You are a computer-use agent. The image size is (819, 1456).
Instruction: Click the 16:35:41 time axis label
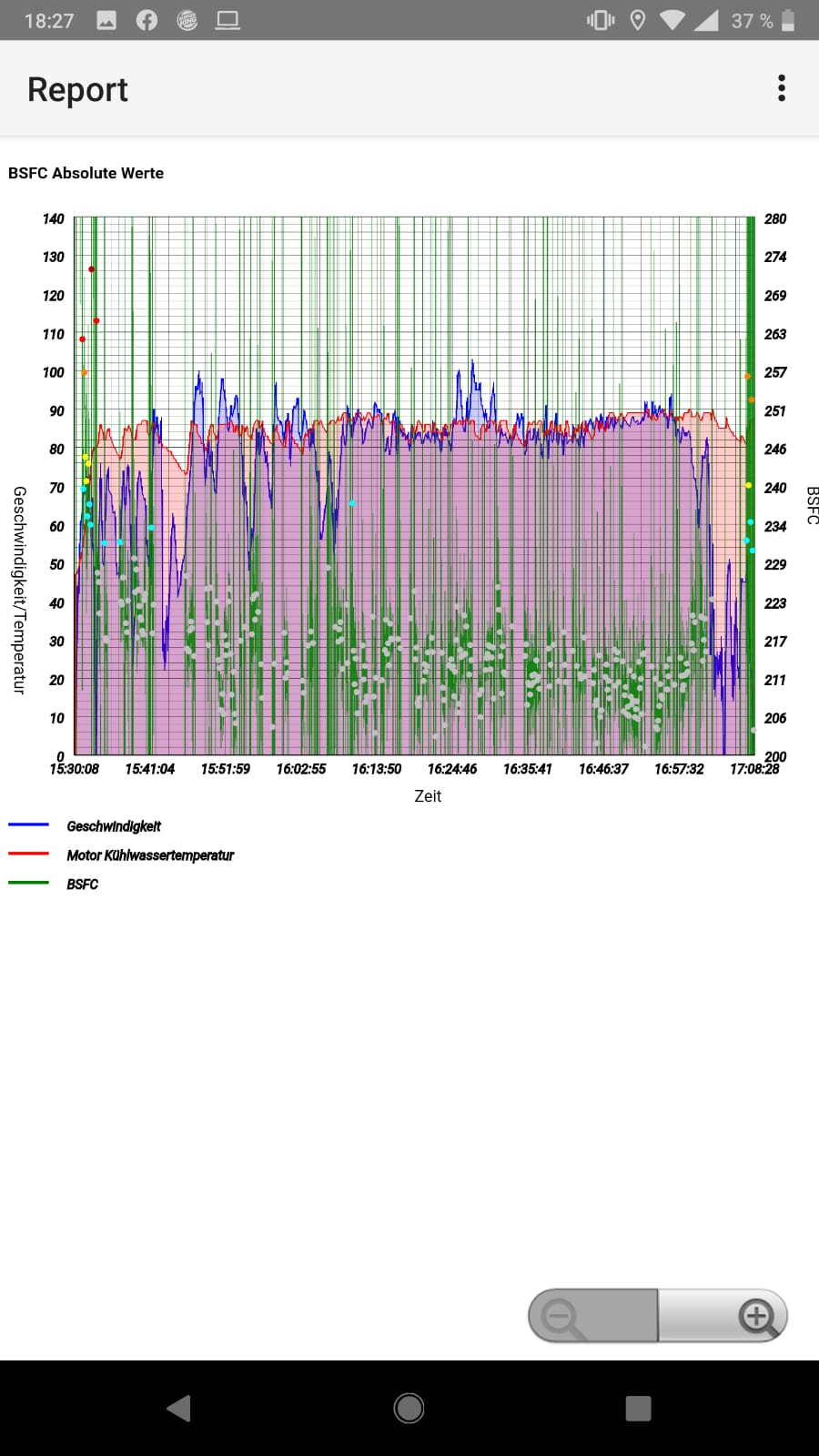[527, 769]
